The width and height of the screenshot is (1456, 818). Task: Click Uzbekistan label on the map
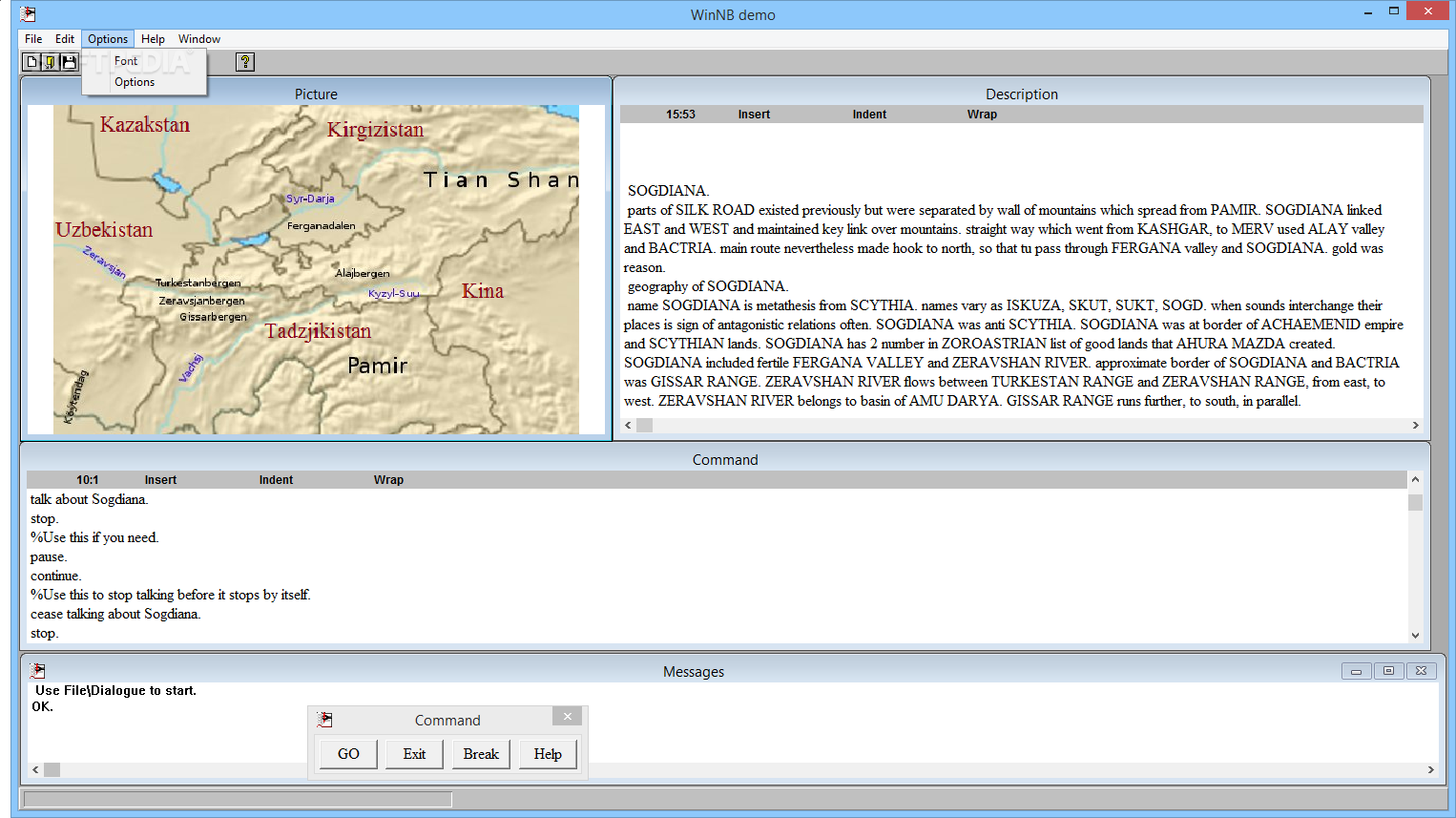pos(104,230)
